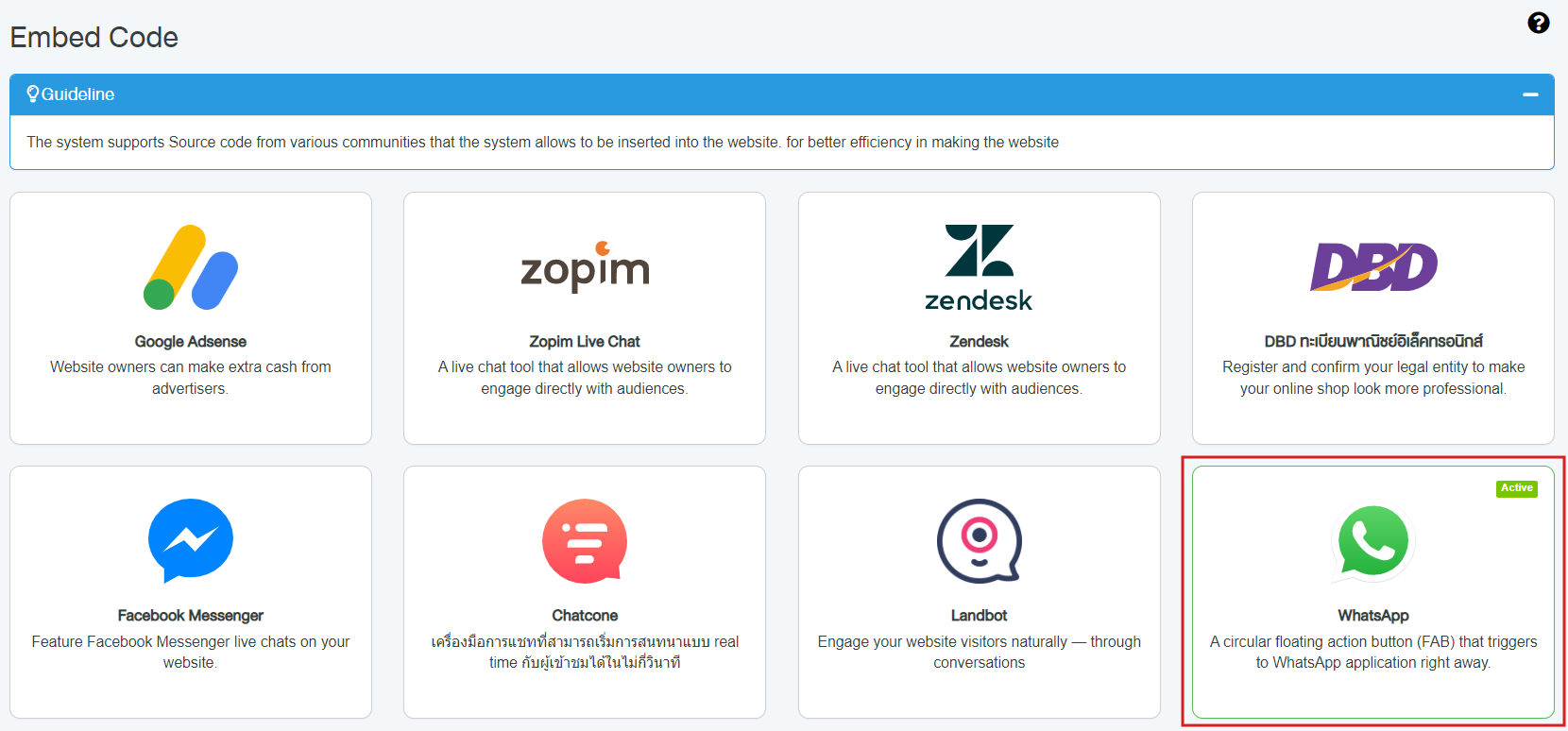
Task: Open the Zopim logo image
Action: (585, 267)
